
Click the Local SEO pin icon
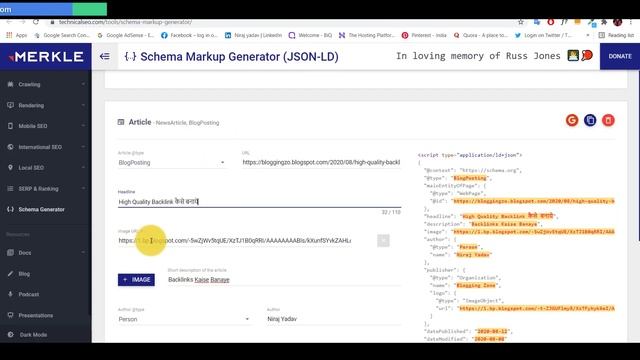point(10,168)
